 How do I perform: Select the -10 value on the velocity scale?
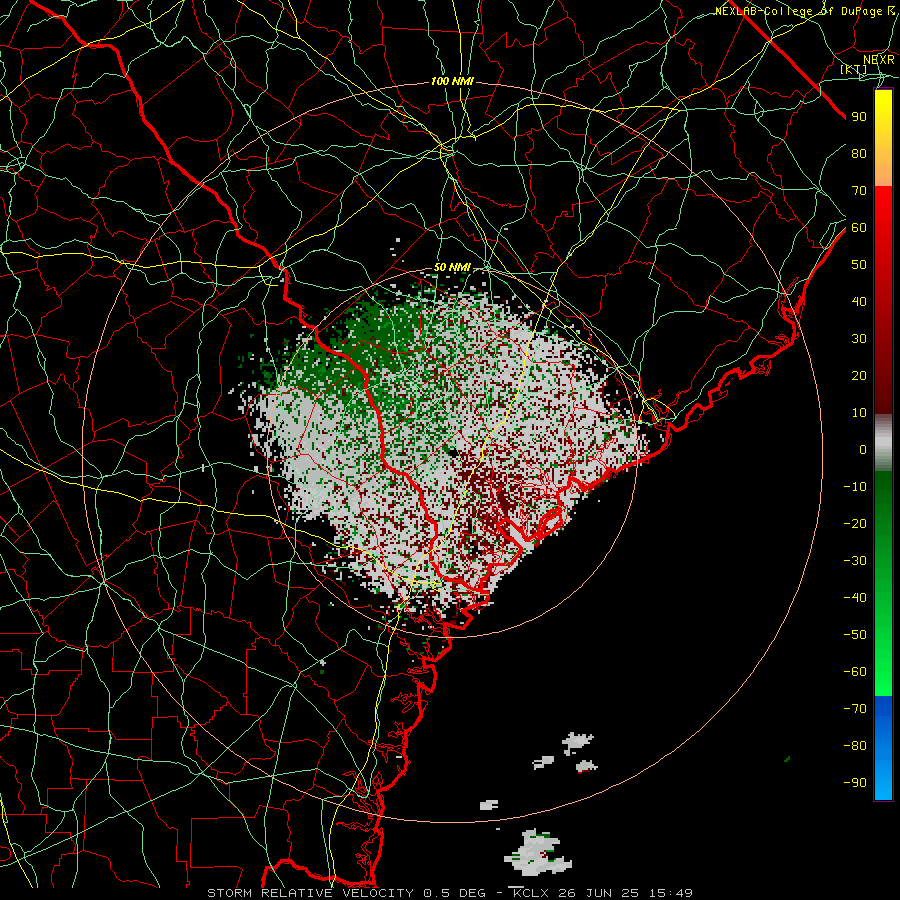pos(855,487)
